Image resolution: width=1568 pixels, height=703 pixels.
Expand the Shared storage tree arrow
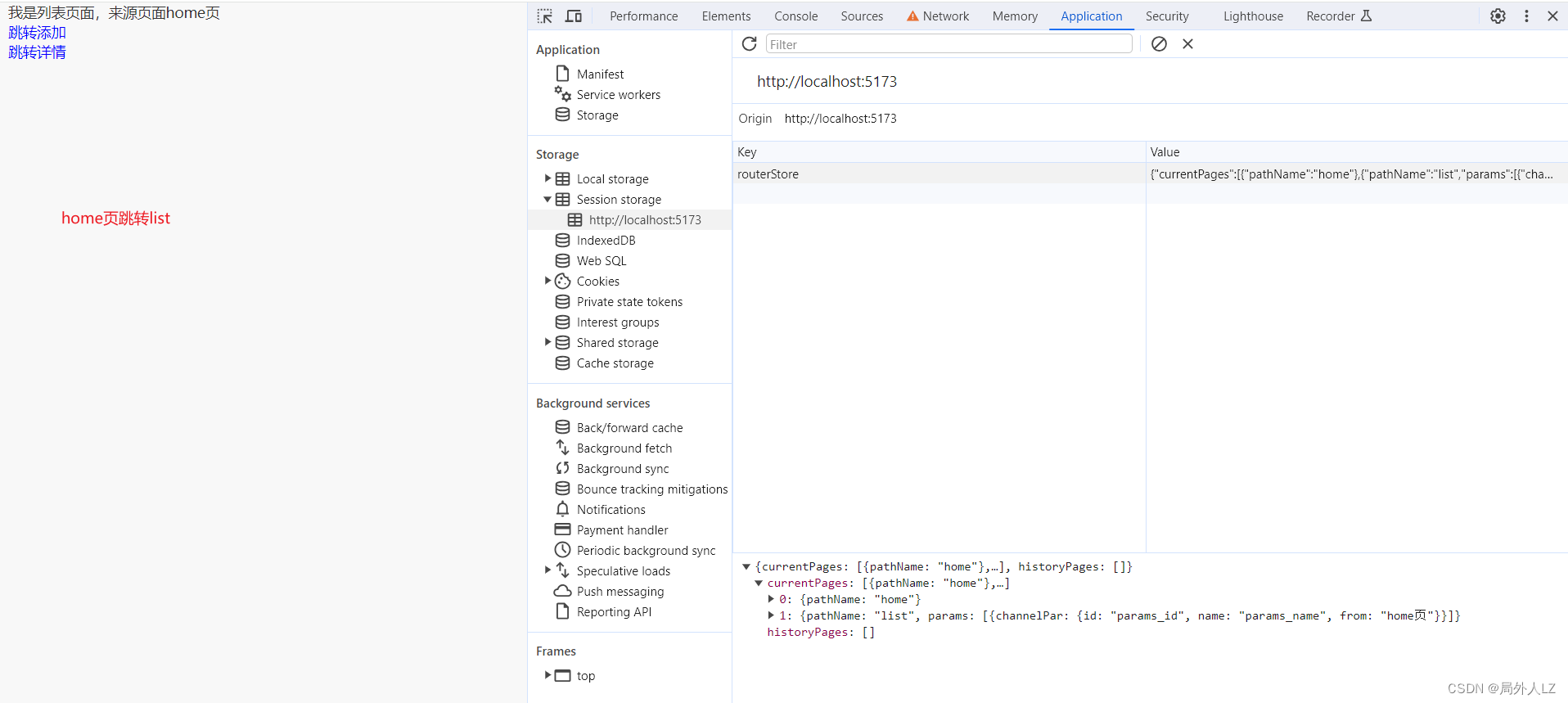tap(547, 342)
